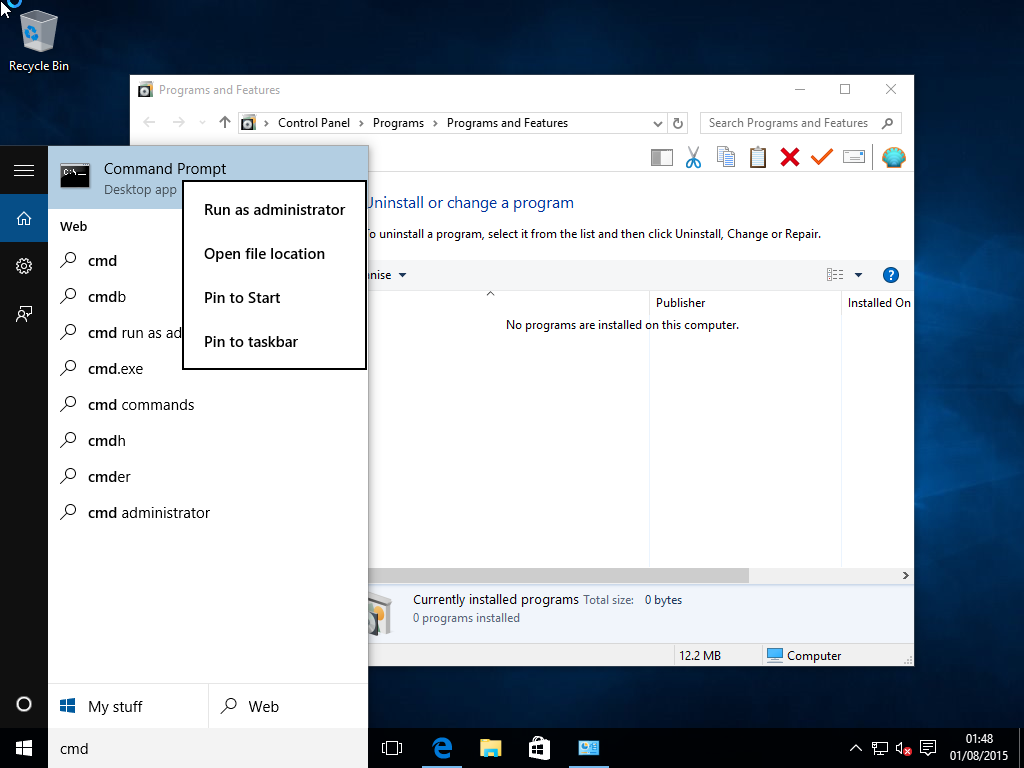Click the cmd commands web suggestion
Image resolution: width=1024 pixels, height=768 pixels.
click(x=208, y=404)
